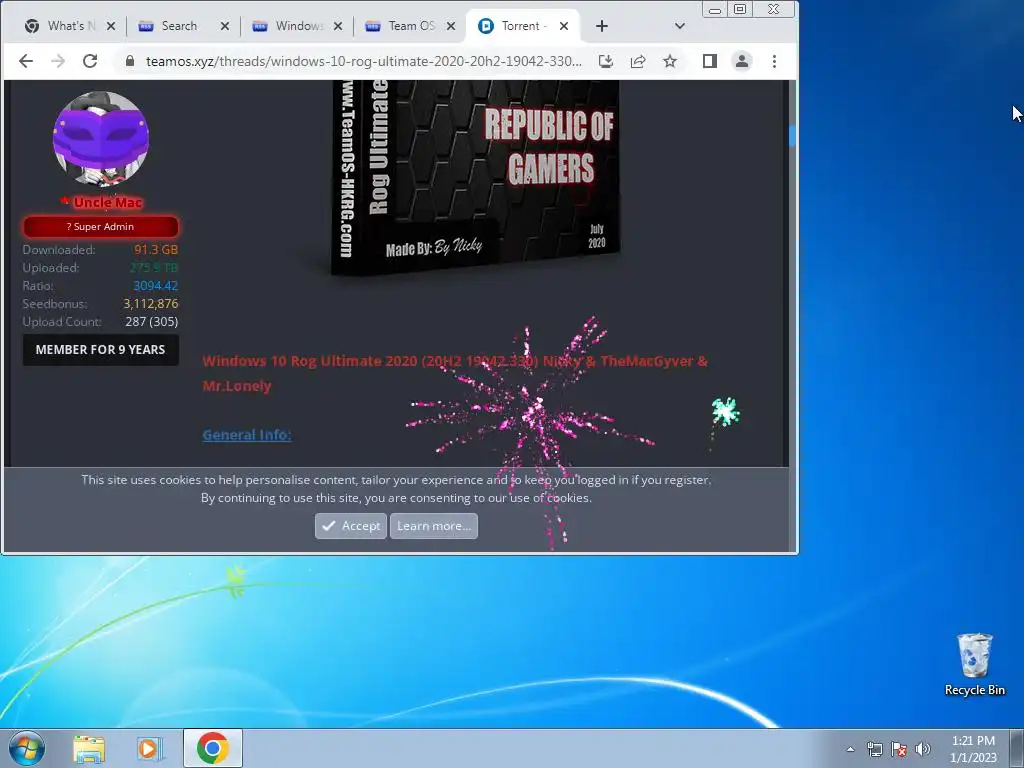This screenshot has height=768, width=1024.
Task: Click the Upload Count 287 (305) value
Action: click(x=152, y=321)
